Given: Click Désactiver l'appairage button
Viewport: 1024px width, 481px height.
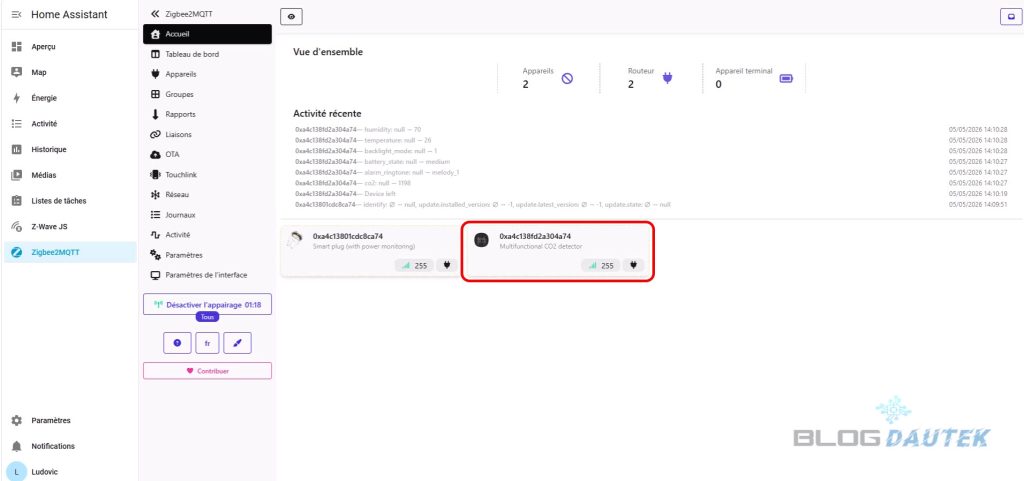Looking at the screenshot, I should pos(207,305).
